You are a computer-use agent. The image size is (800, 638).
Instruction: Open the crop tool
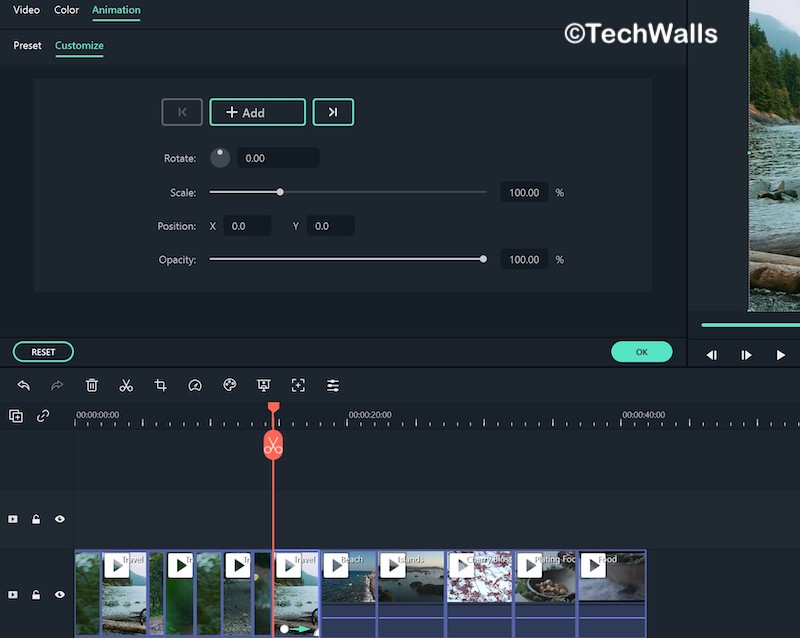[x=160, y=385]
